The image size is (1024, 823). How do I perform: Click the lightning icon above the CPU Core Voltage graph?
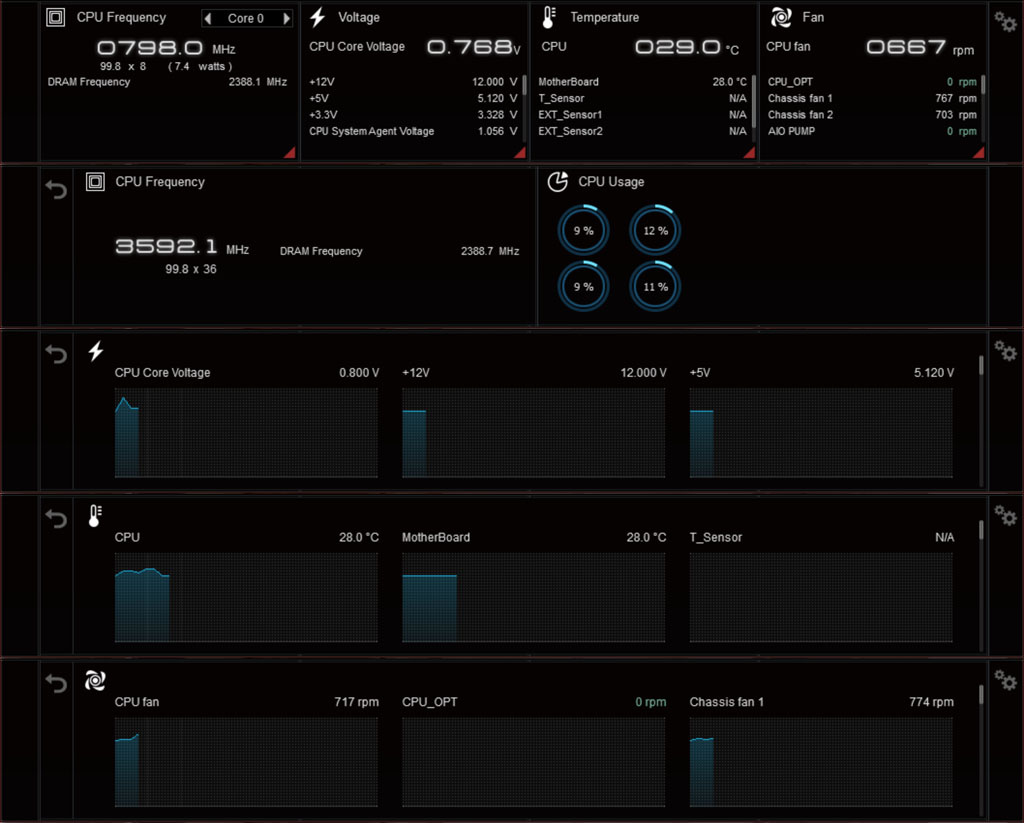[x=96, y=351]
